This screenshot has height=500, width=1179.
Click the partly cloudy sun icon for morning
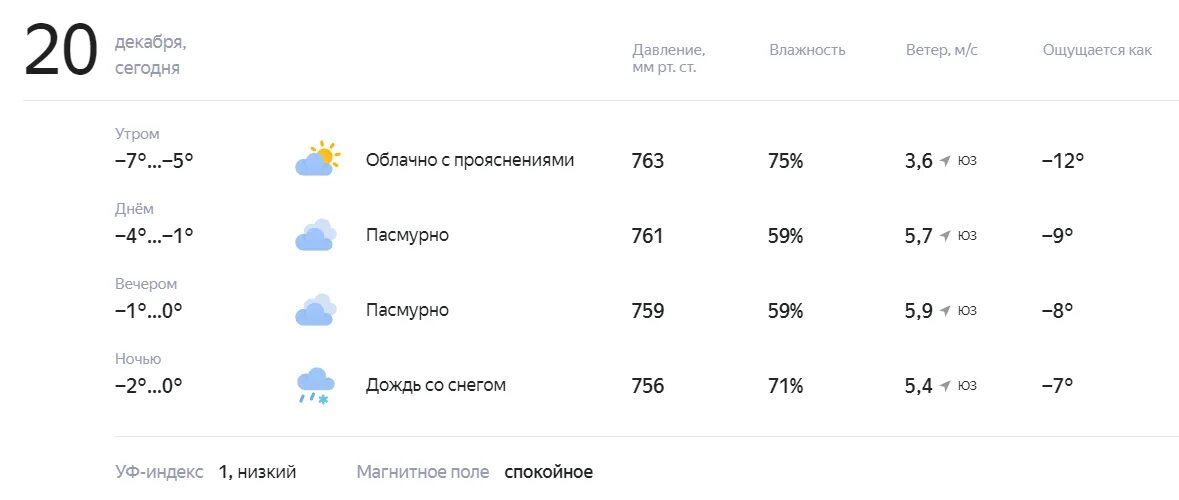[x=317, y=159]
